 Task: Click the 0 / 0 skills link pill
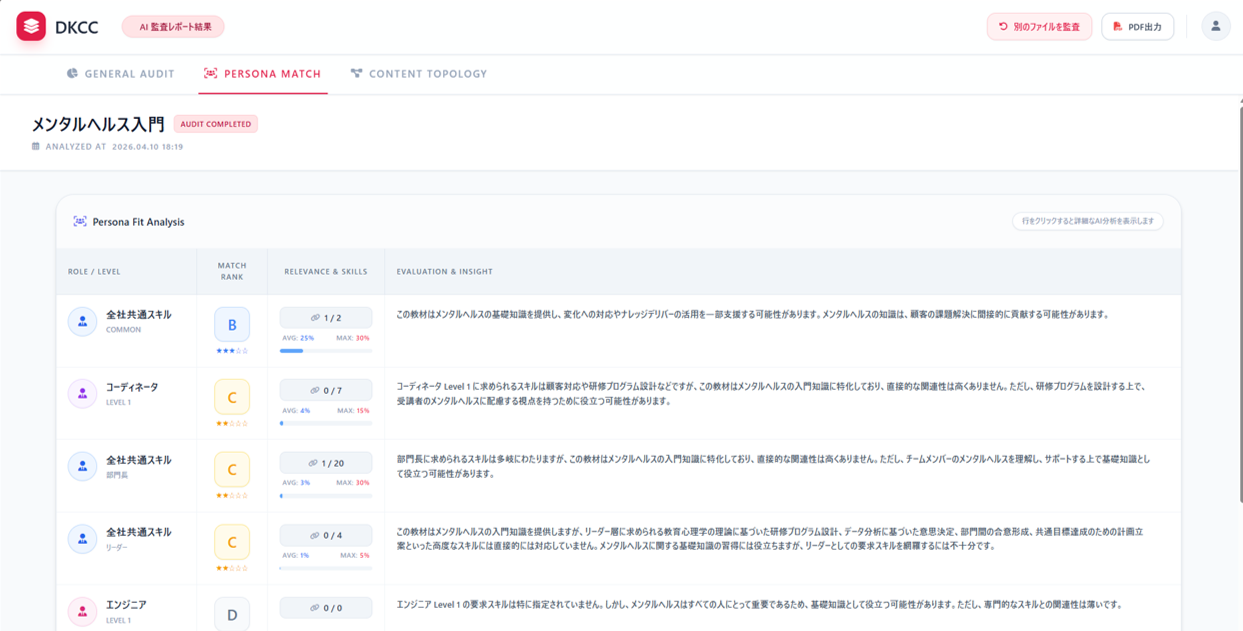[x=326, y=608]
